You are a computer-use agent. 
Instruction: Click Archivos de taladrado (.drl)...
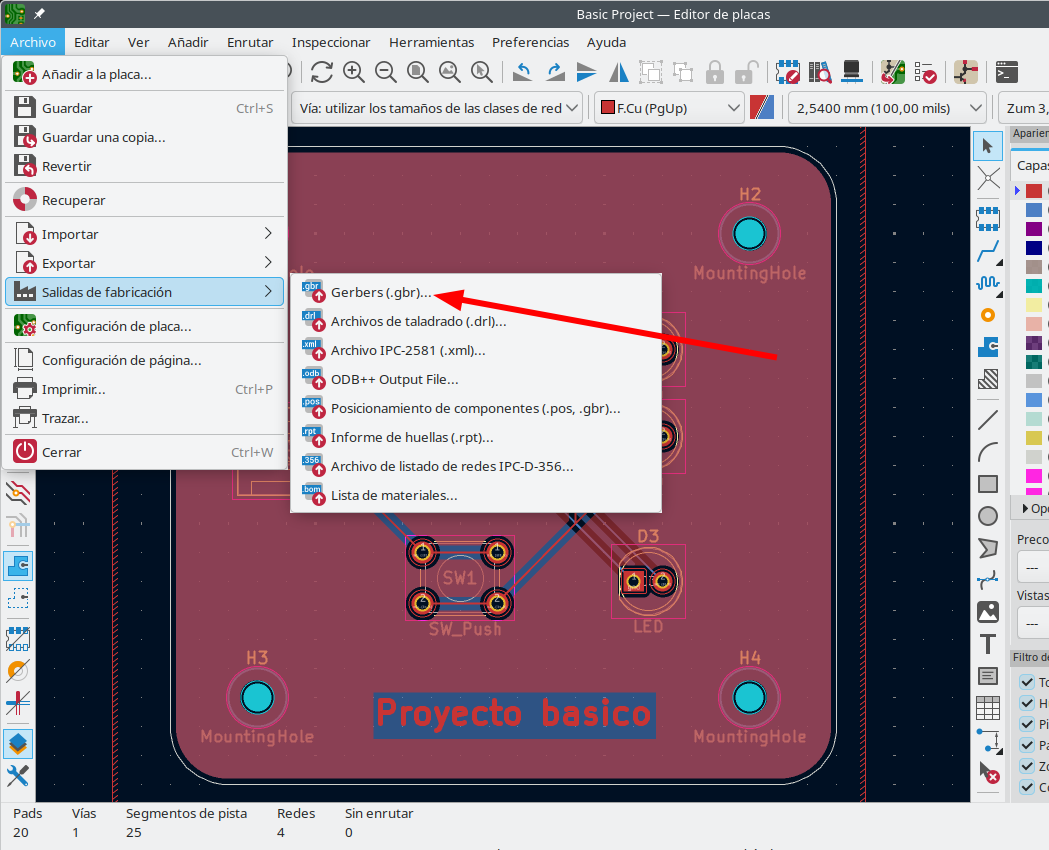pyautogui.click(x=418, y=322)
